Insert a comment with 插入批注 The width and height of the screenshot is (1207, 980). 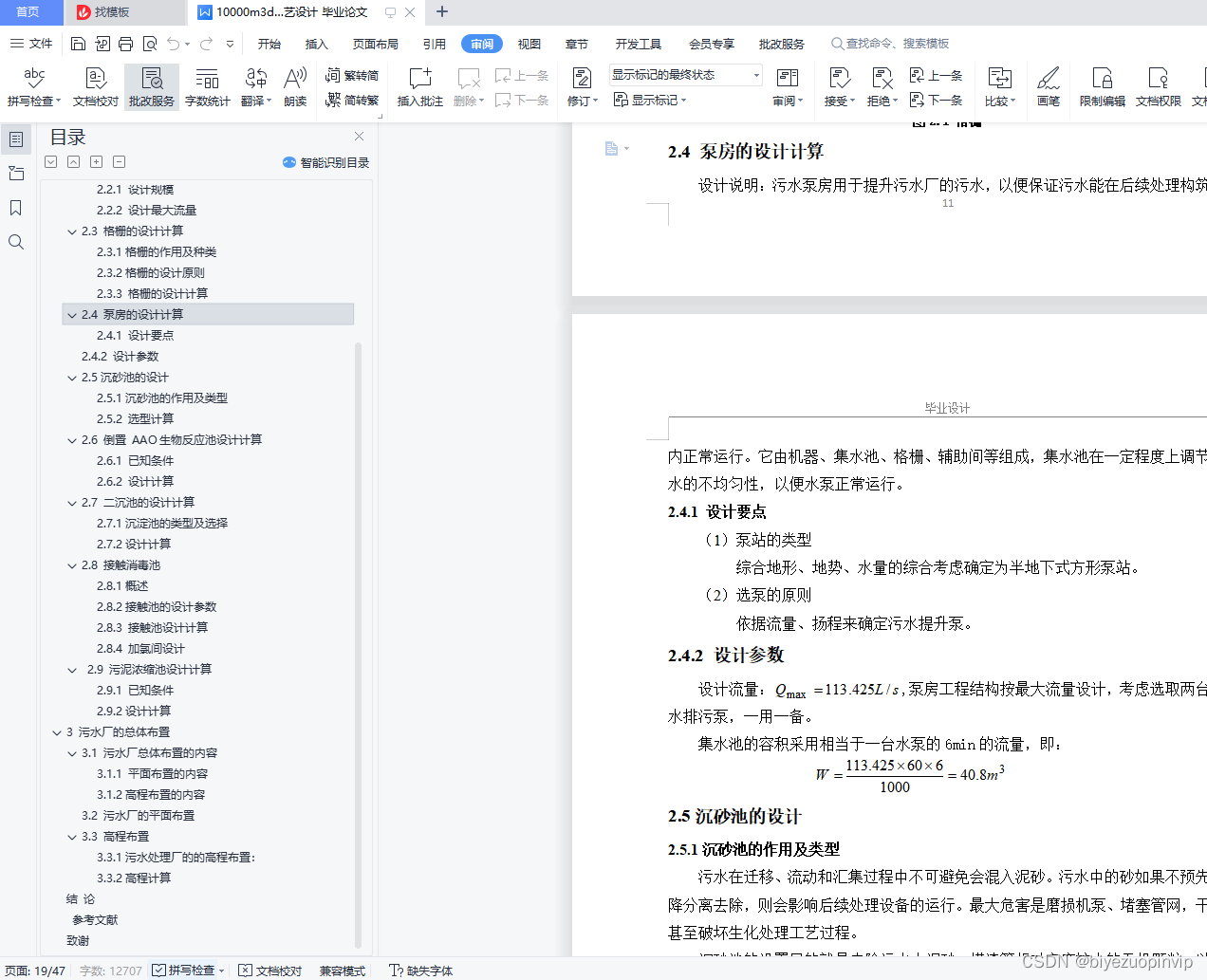pos(419,86)
